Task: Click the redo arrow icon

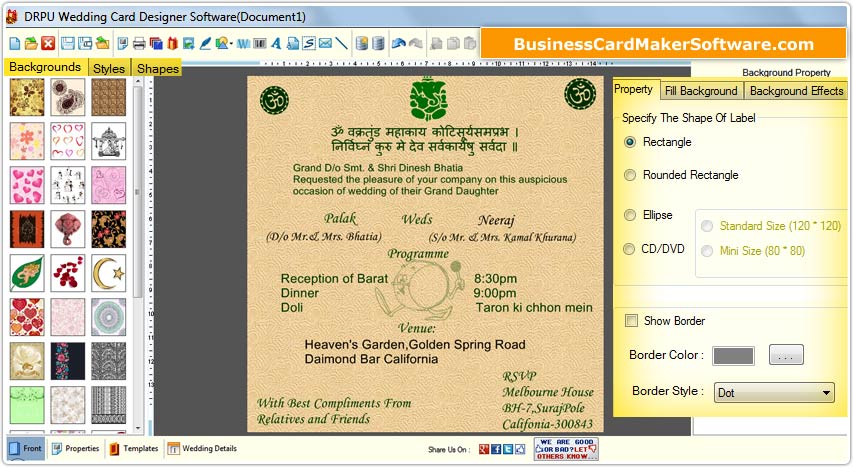Action: coord(416,44)
